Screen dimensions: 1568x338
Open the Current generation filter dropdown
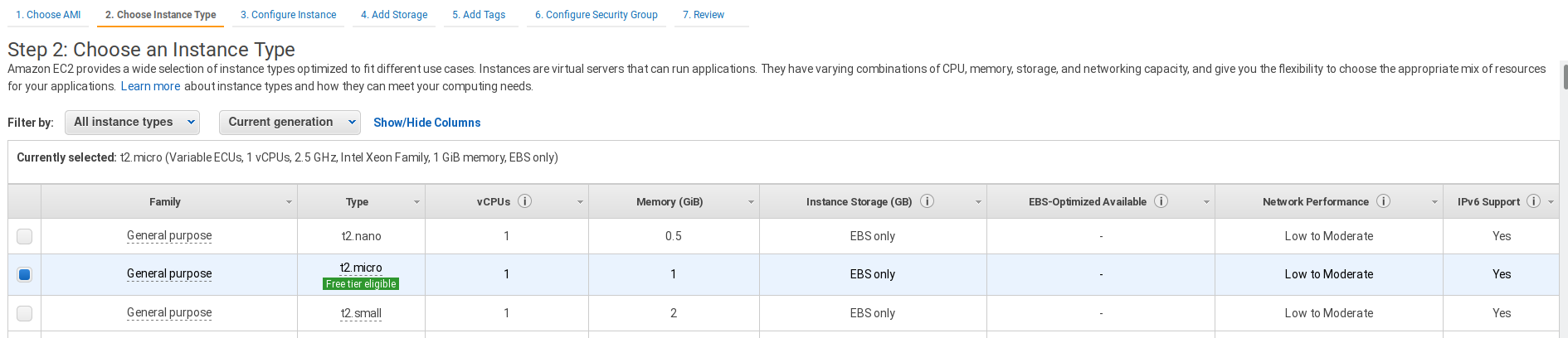pos(290,122)
